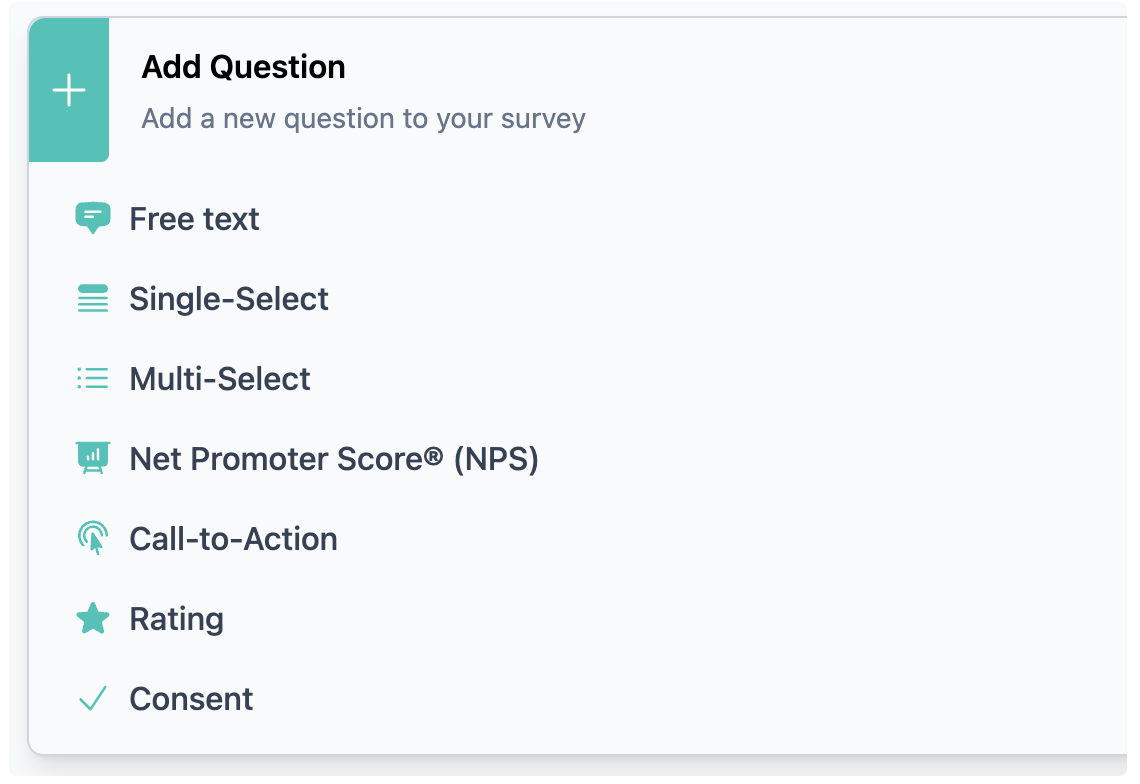Click the Multi-Select bullet list icon
Screen dimensions: 1140x784
(x=93, y=379)
